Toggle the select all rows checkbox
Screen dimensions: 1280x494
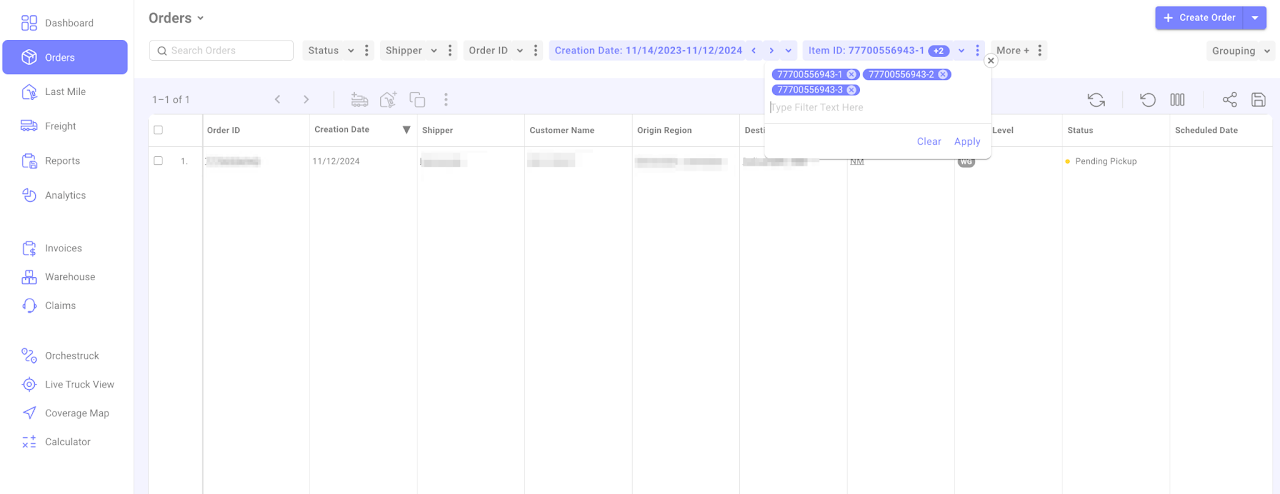158,130
